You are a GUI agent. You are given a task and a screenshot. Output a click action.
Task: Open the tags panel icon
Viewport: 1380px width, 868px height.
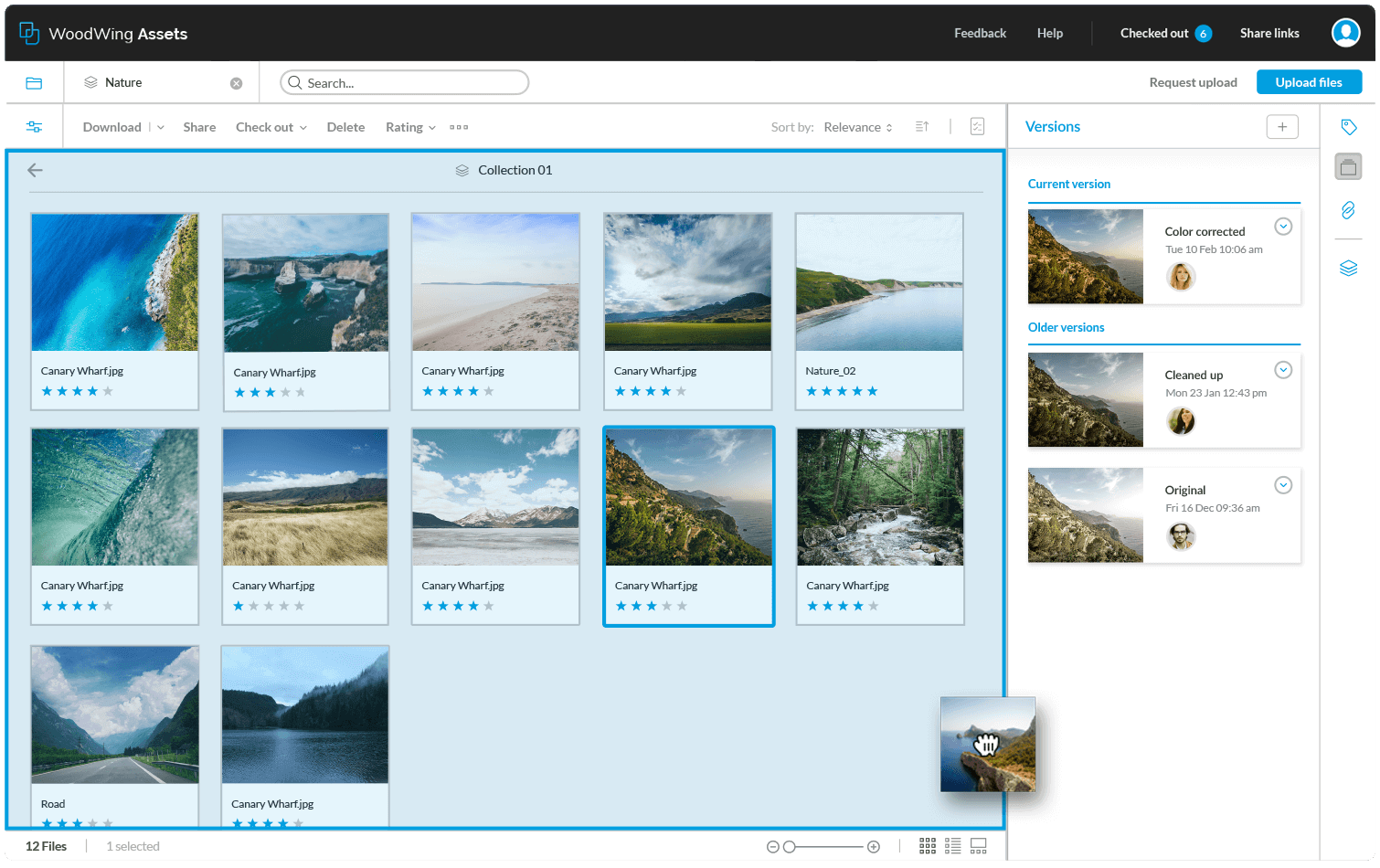click(x=1349, y=127)
